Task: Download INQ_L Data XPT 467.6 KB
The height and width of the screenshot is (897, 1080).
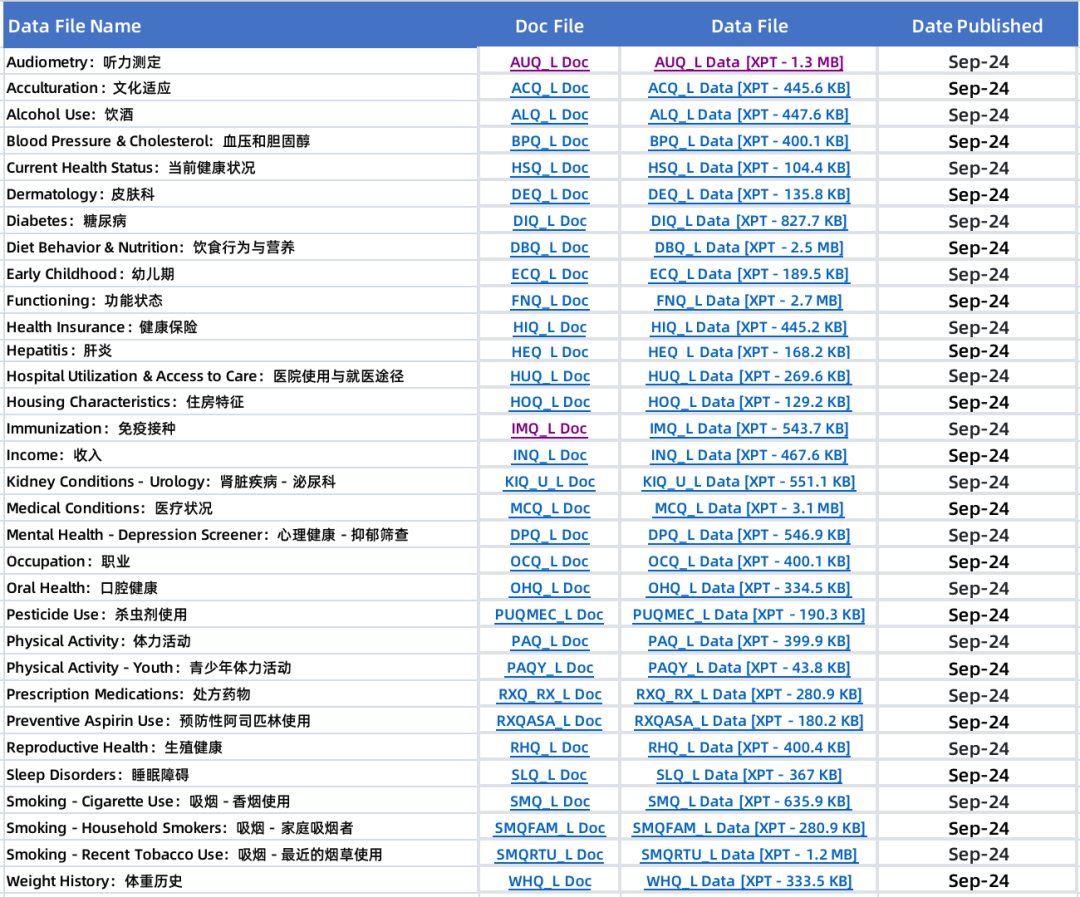Action: coord(749,455)
